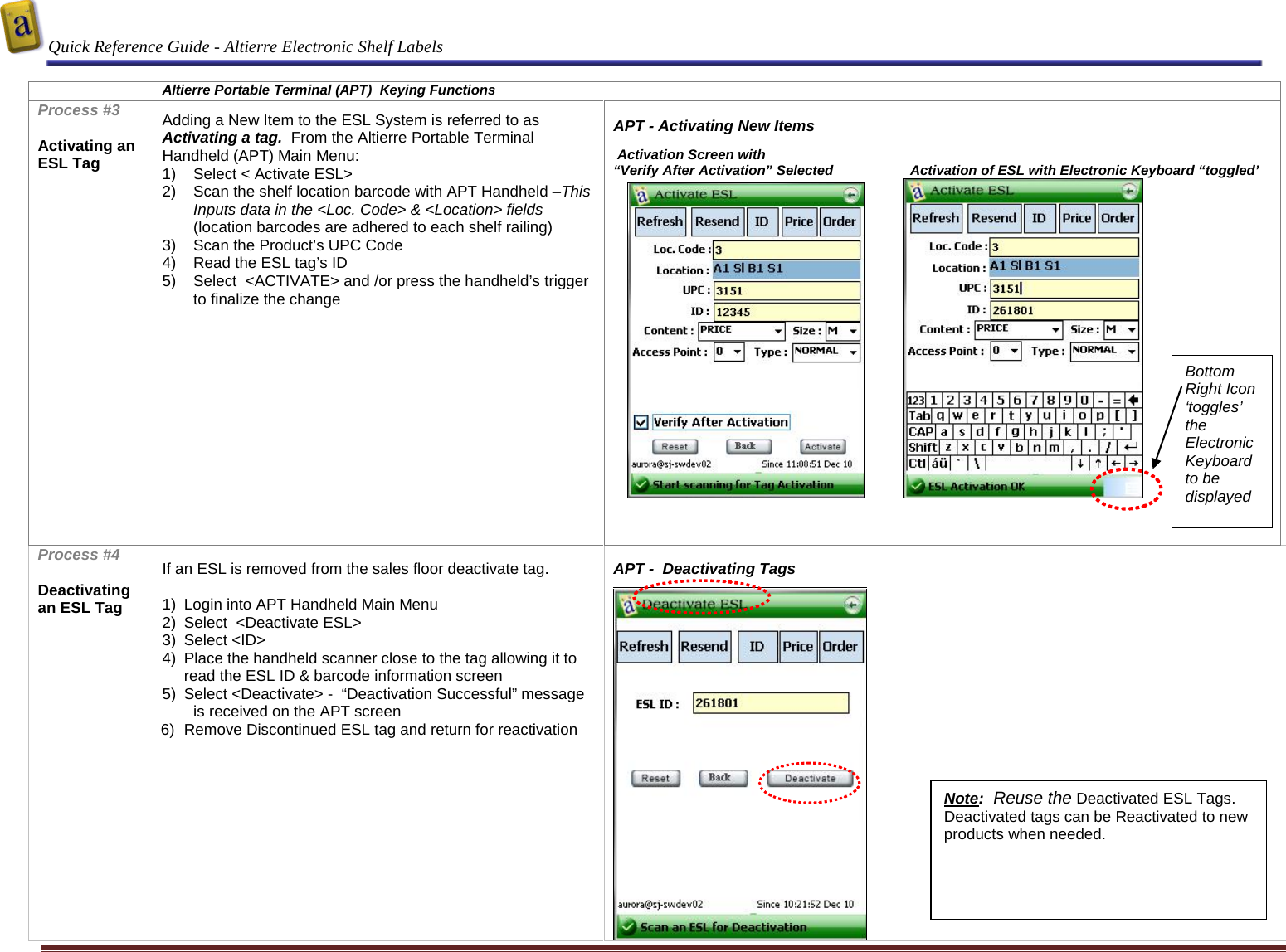
Task: Select the Price tab in the left Activate ESL screen
Action: pos(799,221)
